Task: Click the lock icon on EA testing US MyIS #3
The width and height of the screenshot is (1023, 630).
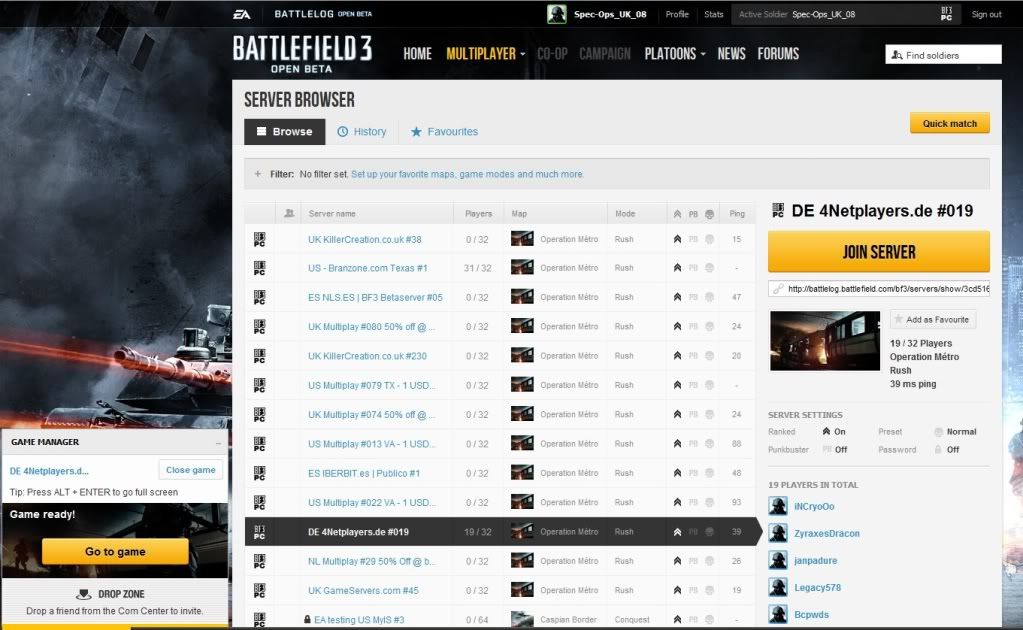Action: click(307, 619)
